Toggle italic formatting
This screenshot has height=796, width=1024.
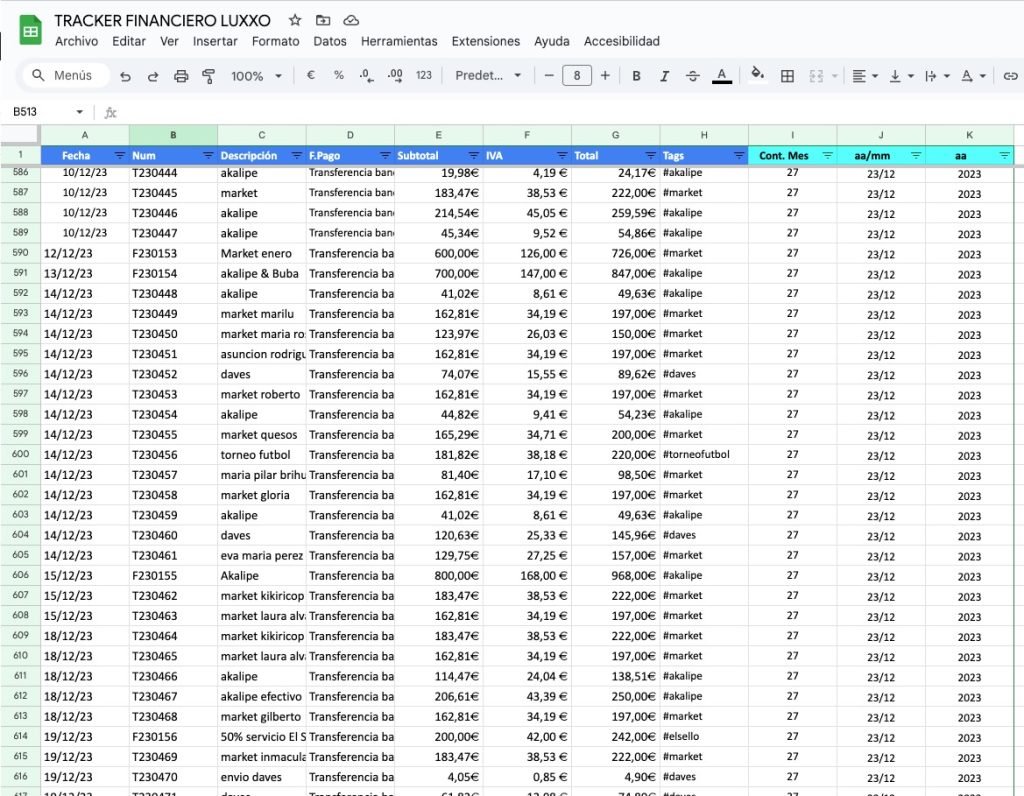pos(664,76)
